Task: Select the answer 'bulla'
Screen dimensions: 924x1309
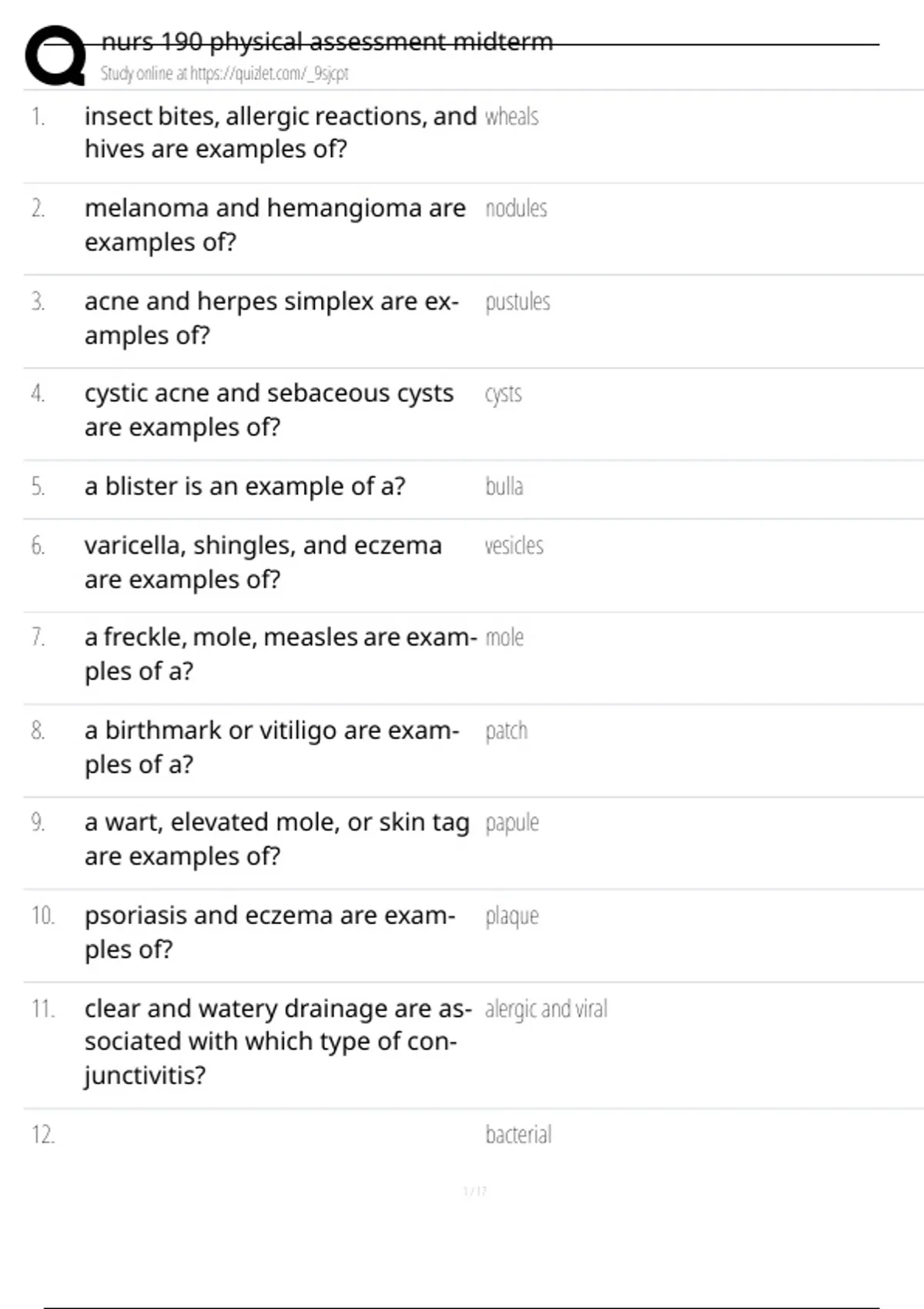Action: [x=504, y=487]
